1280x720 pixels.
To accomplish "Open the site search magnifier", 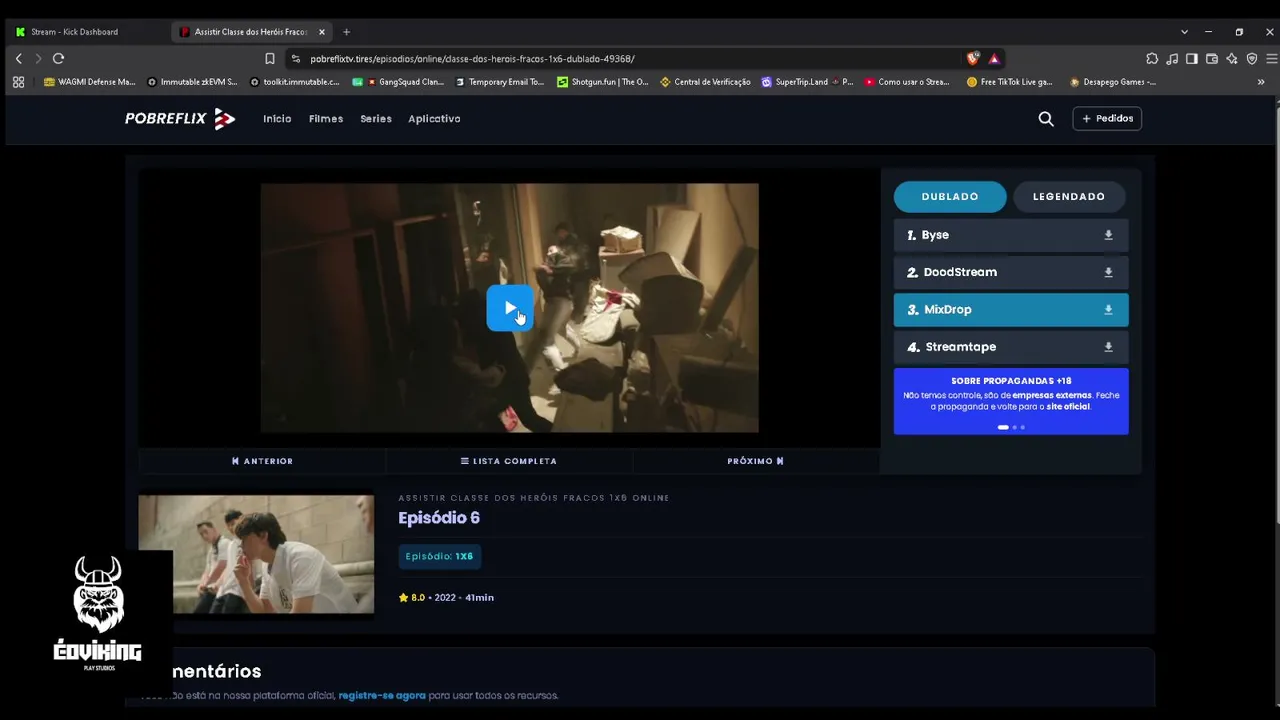I will (1046, 119).
